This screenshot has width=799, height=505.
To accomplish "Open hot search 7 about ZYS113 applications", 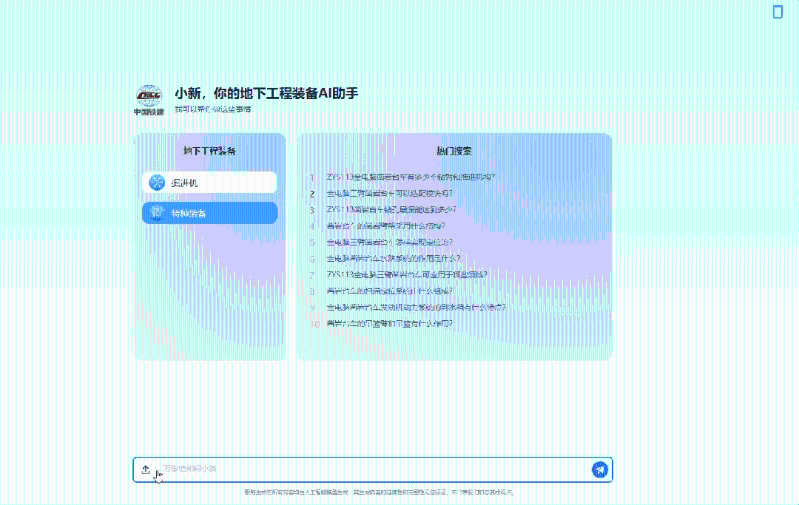I will (x=407, y=275).
